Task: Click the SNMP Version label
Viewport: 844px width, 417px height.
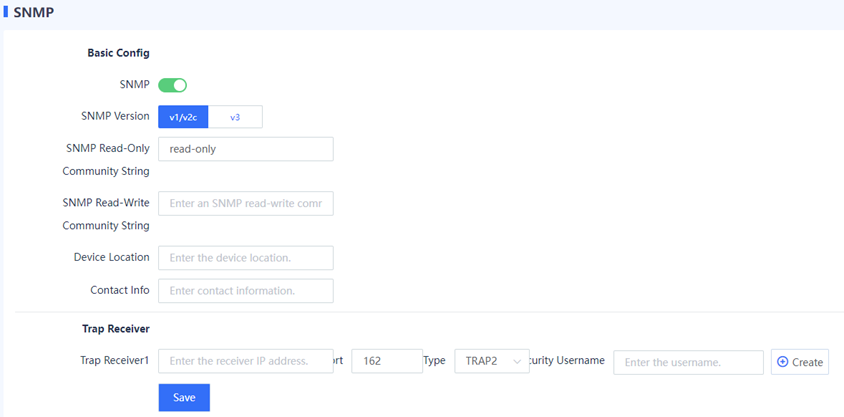Action: (x=116, y=116)
